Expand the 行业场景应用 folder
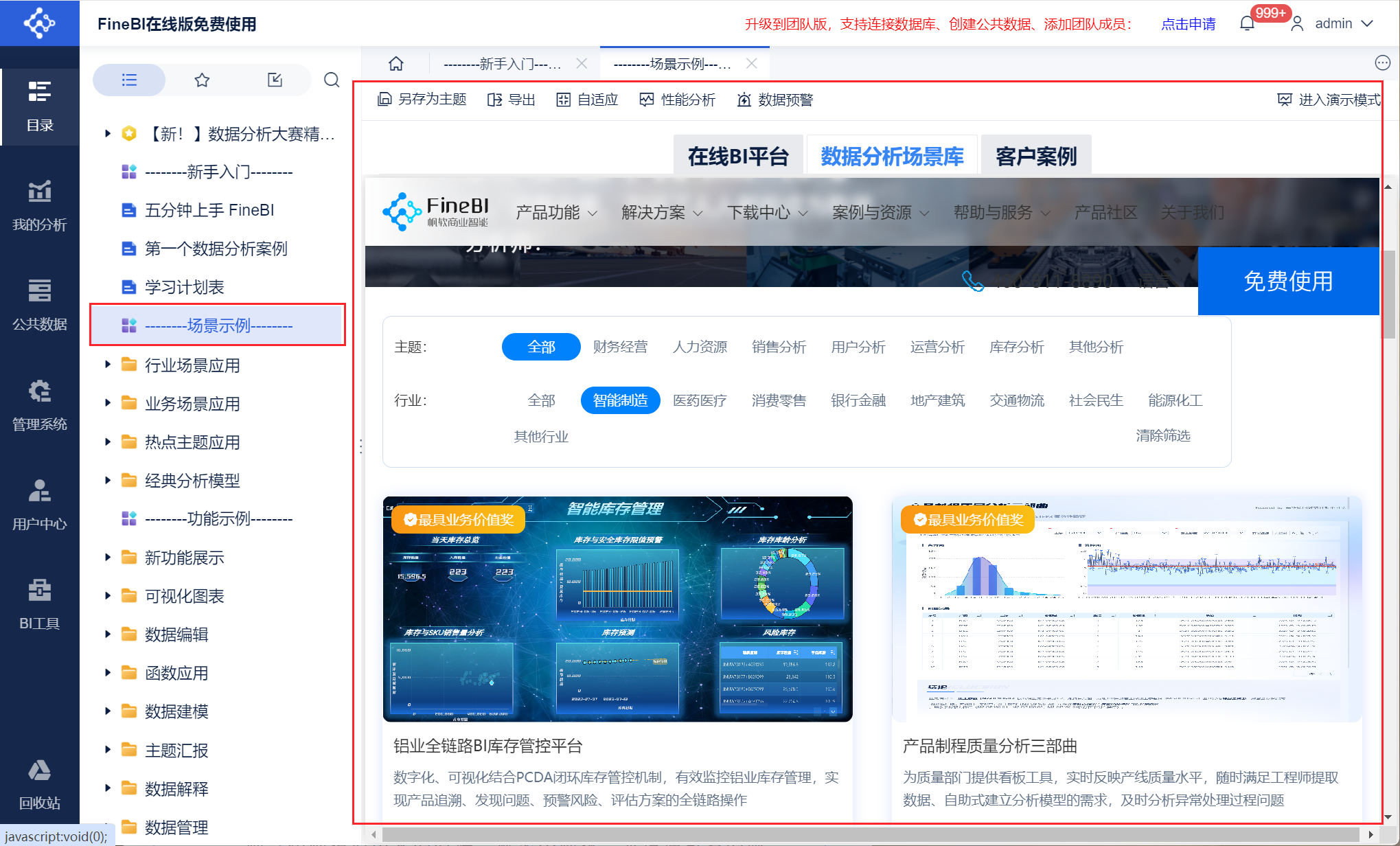Image resolution: width=1400 pixels, height=846 pixels. [x=108, y=365]
